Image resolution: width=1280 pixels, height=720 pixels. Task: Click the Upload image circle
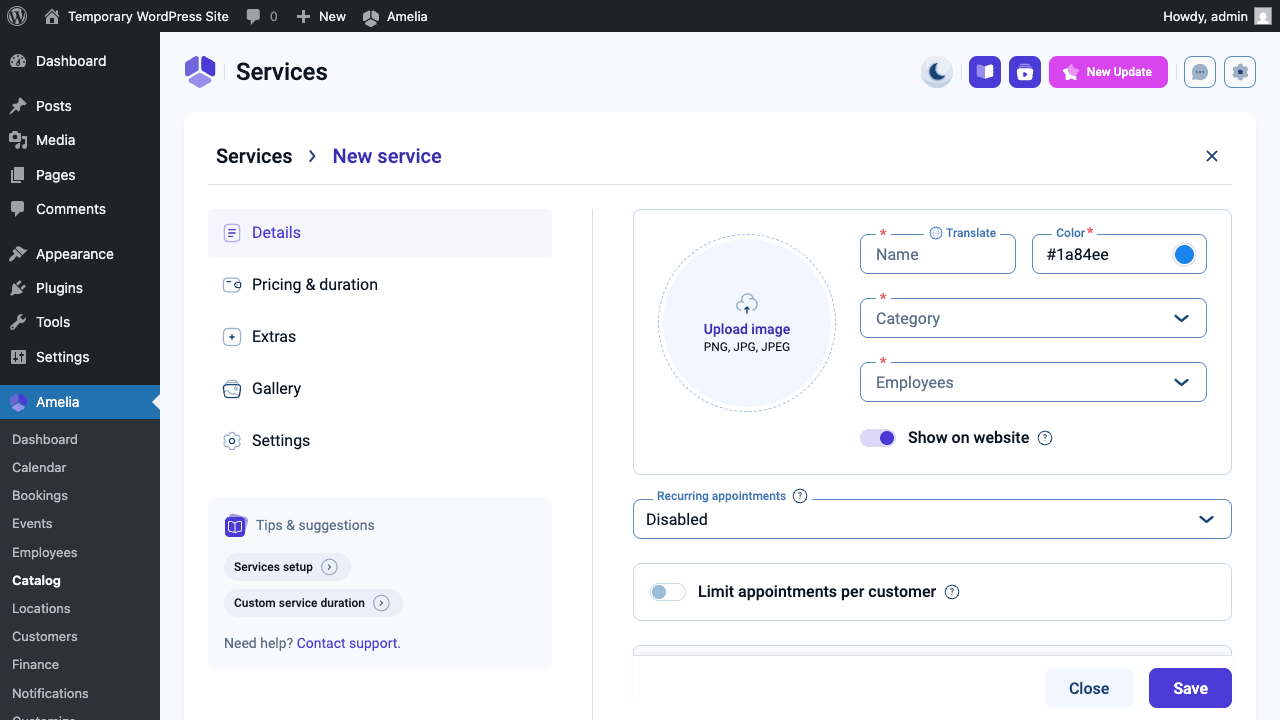coord(747,322)
